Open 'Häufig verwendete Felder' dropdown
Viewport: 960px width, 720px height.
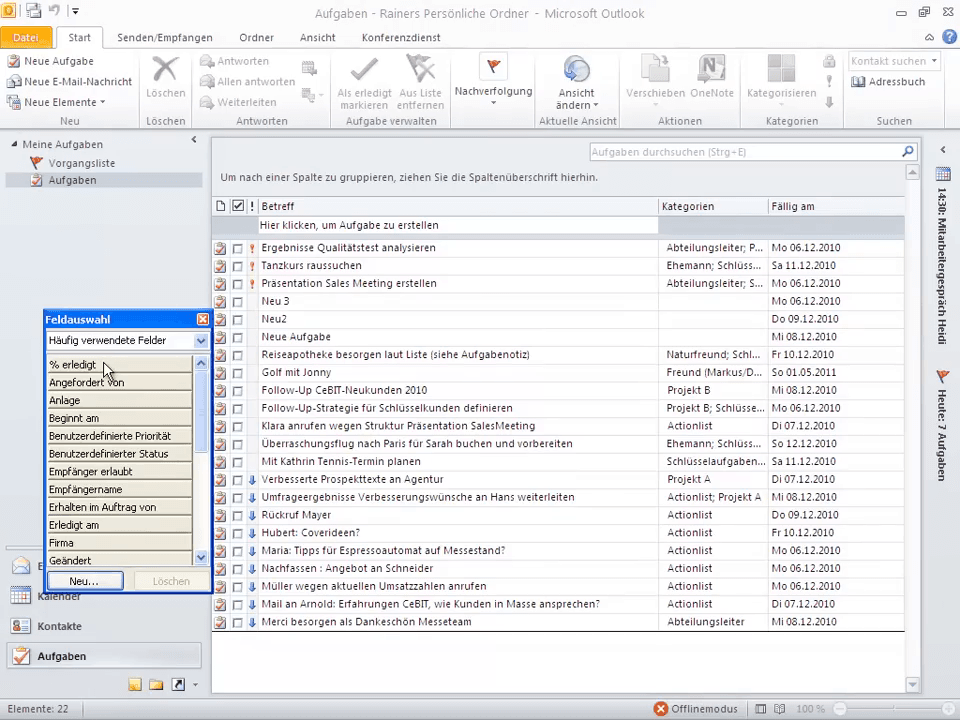pos(201,341)
